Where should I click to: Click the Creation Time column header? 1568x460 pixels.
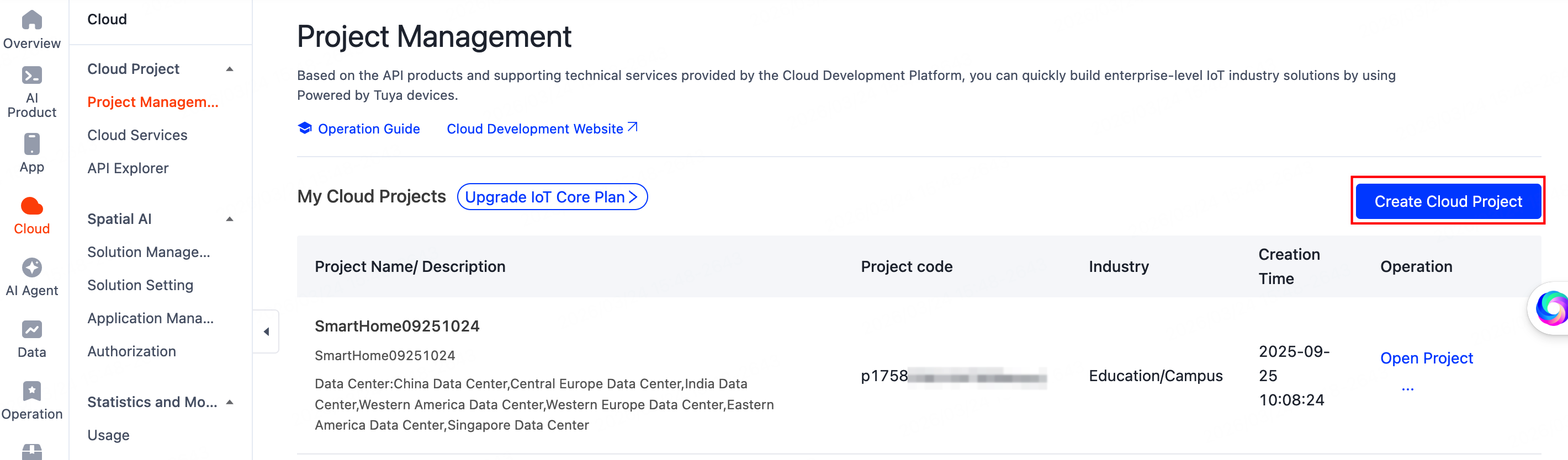pos(1289,266)
